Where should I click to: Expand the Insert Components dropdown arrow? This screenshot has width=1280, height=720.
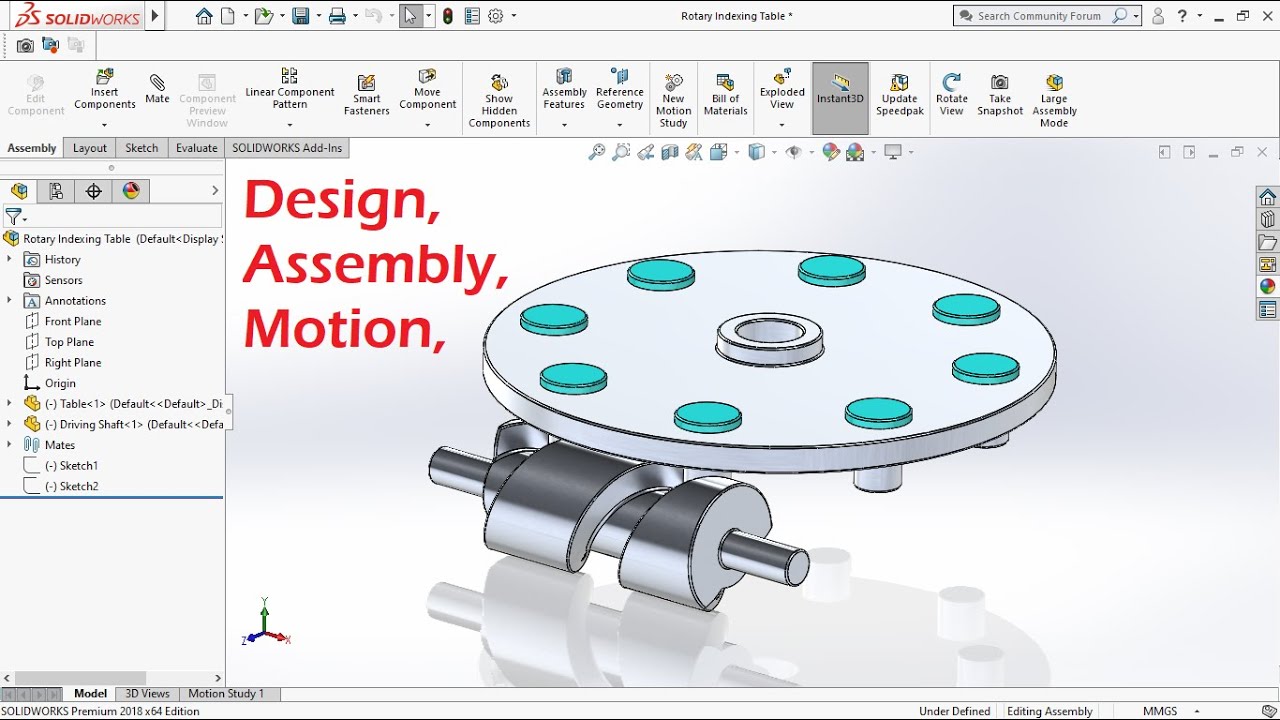(x=104, y=125)
